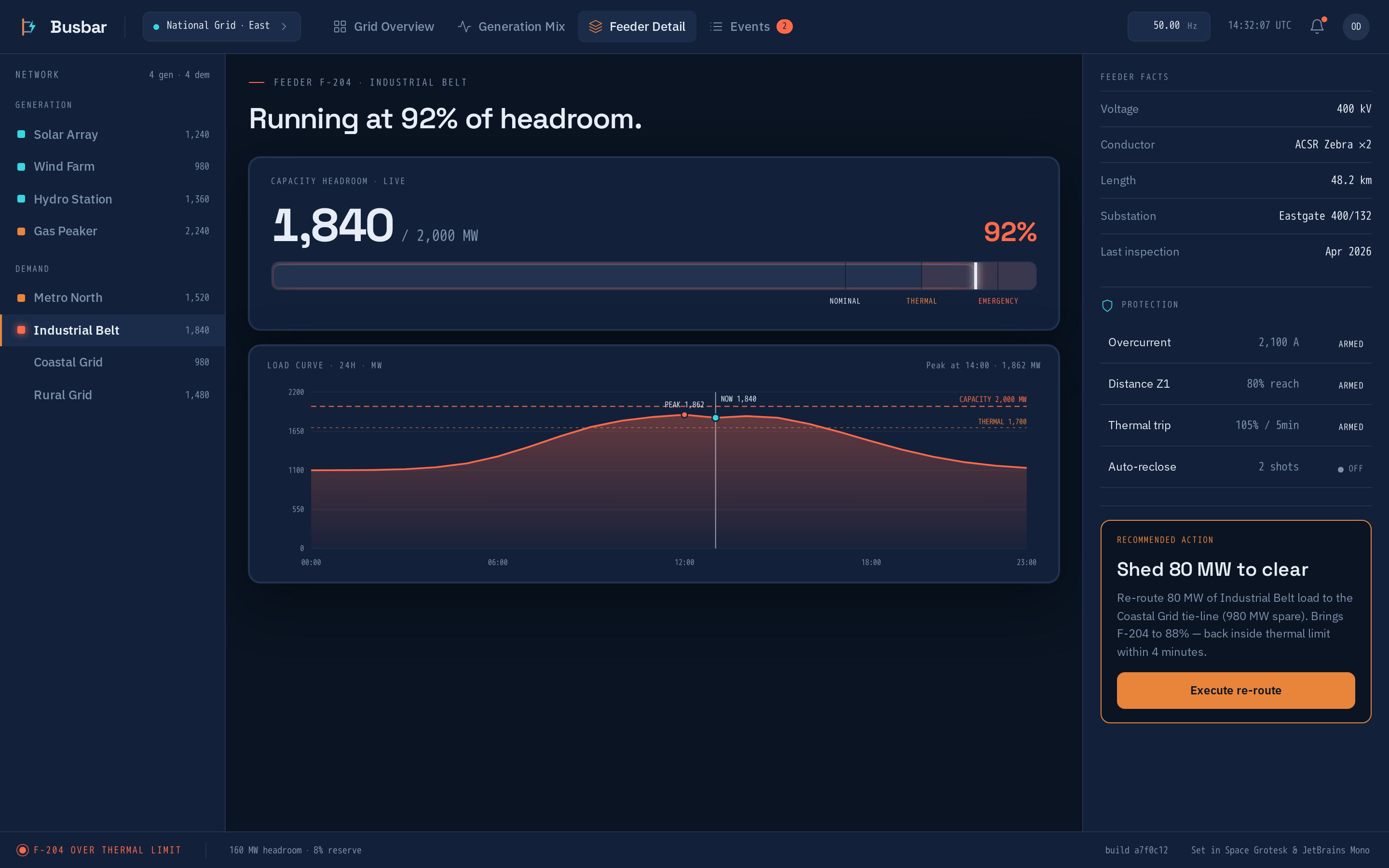Viewport: 1389px width, 868px height.
Task: Click the thermal limit alert icon in status bar
Action: [x=22, y=850]
